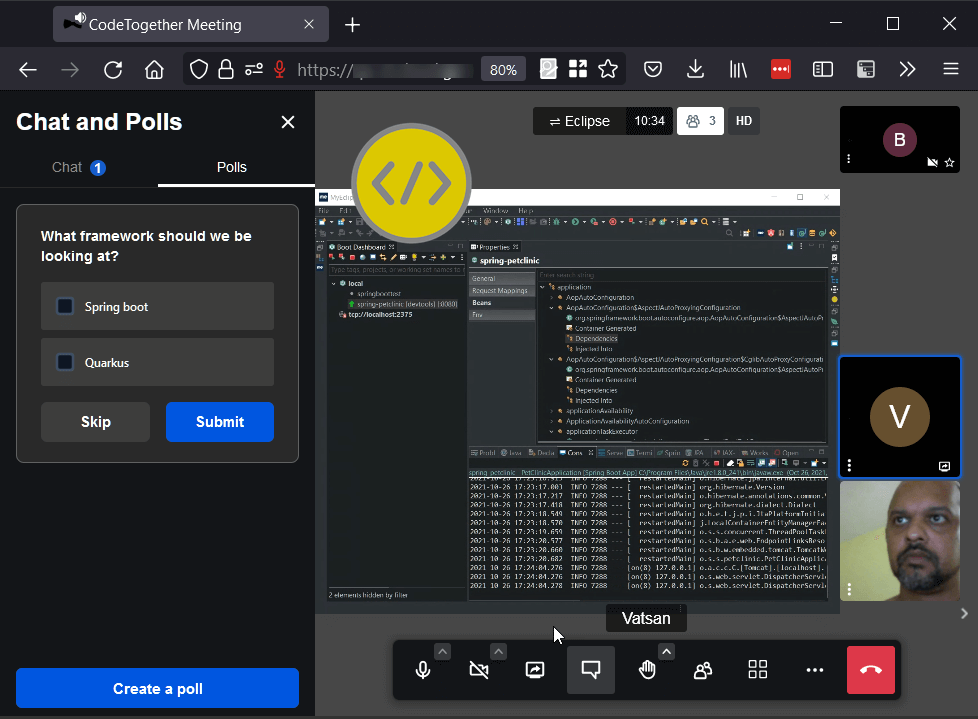The image size is (978, 719).
Task: Open options menu on participant B tile
Action: (848, 159)
